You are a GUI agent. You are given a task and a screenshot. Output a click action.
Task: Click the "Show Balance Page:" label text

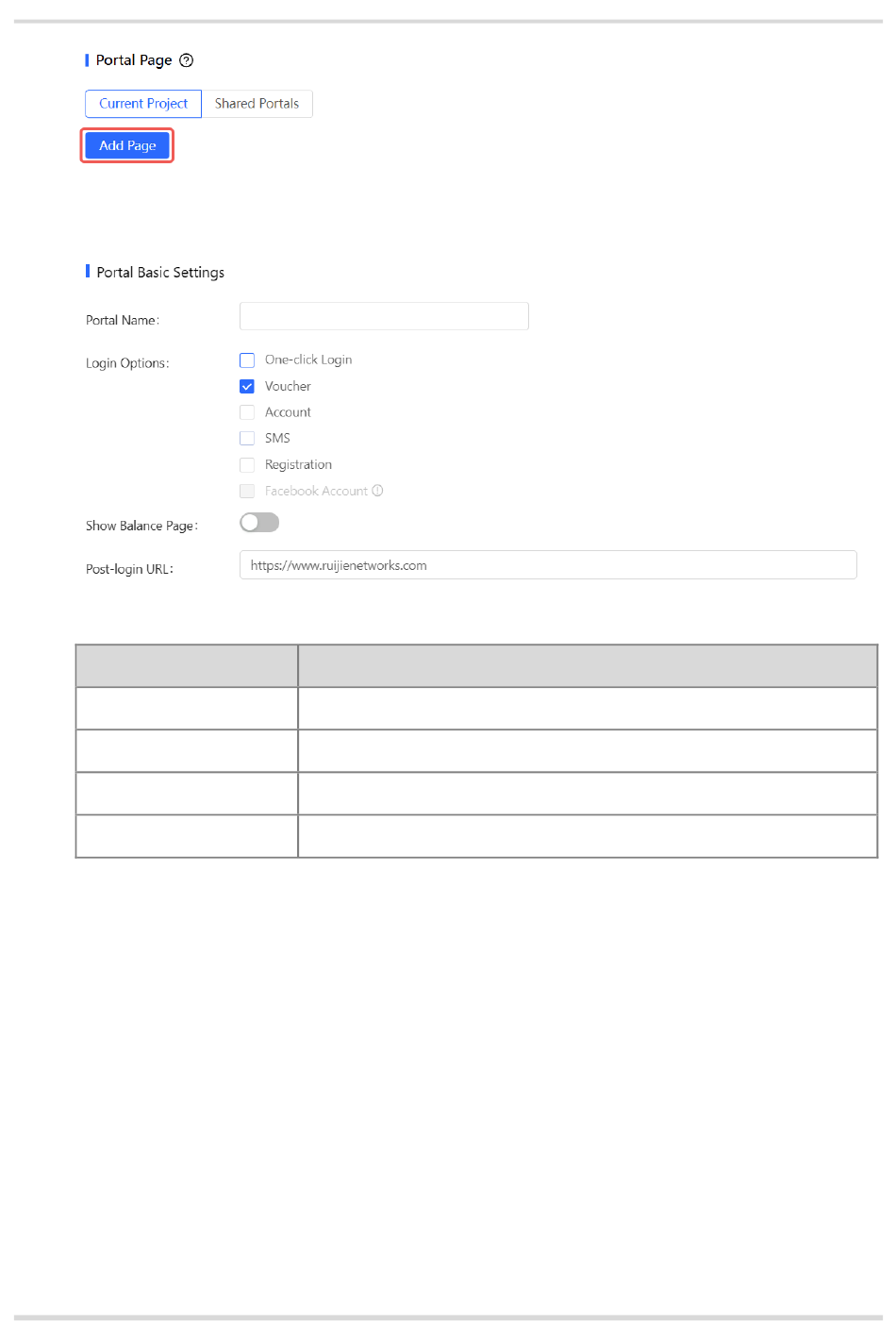click(141, 527)
